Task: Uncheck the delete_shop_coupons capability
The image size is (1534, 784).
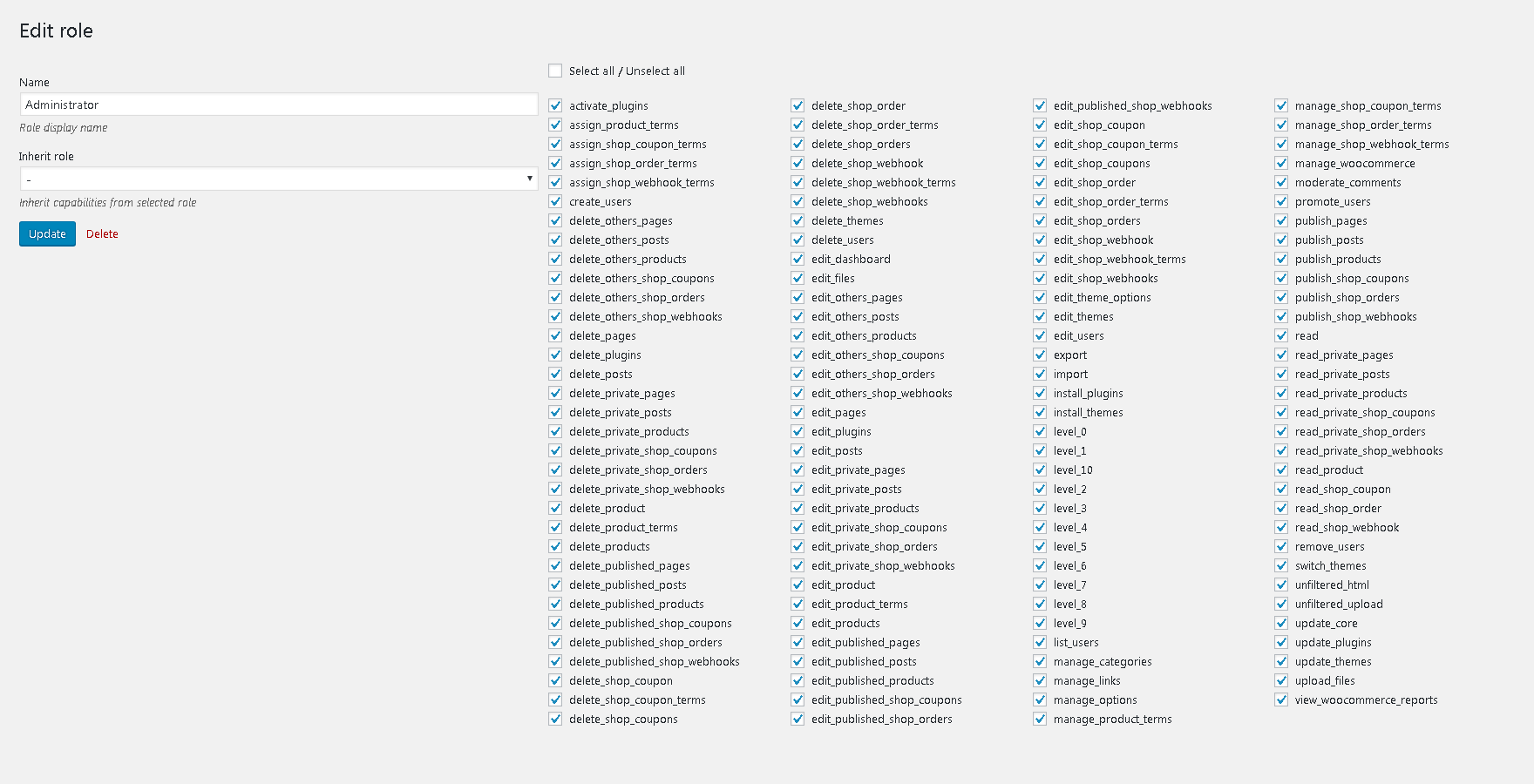Action: pos(555,719)
